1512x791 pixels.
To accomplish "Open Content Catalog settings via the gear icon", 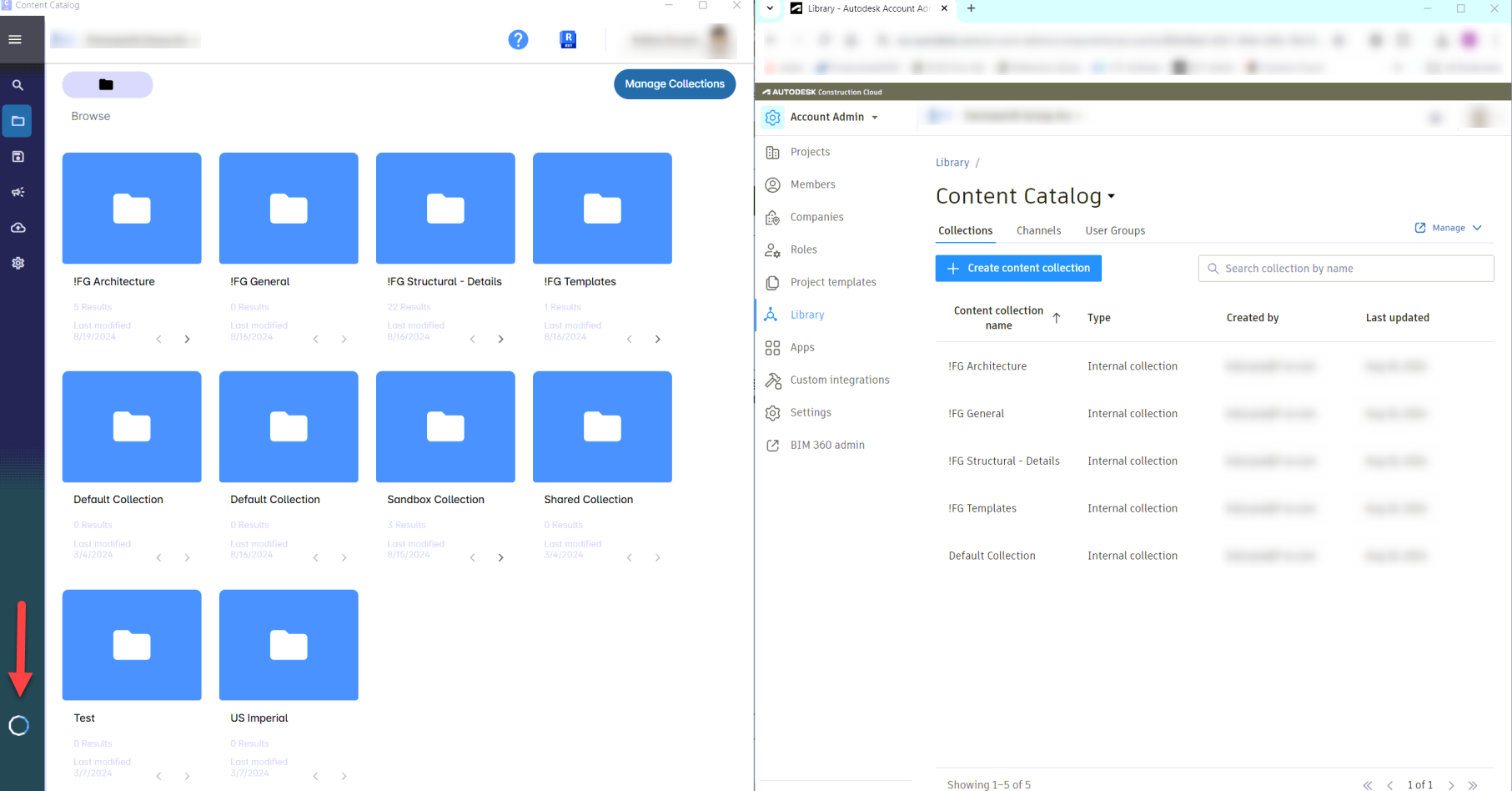I will pos(18,263).
